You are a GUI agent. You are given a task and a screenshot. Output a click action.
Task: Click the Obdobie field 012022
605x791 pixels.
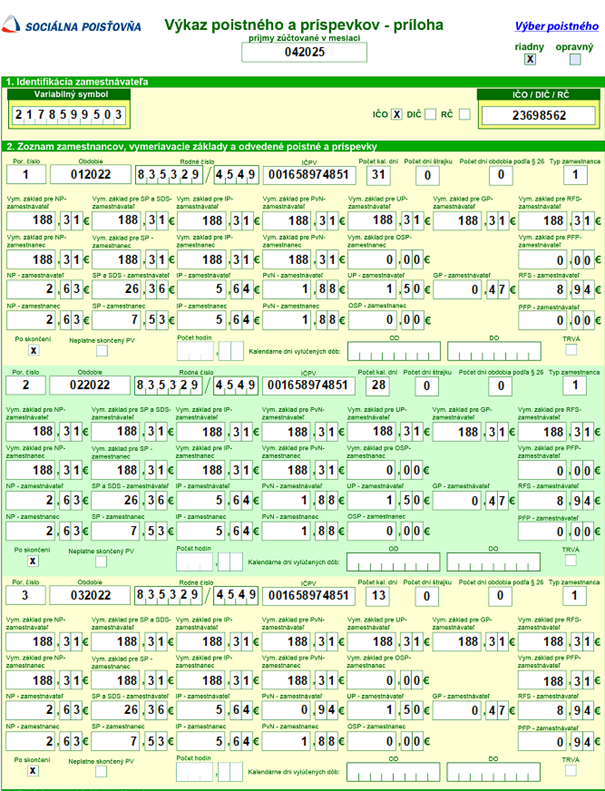pyautogui.click(x=90, y=175)
